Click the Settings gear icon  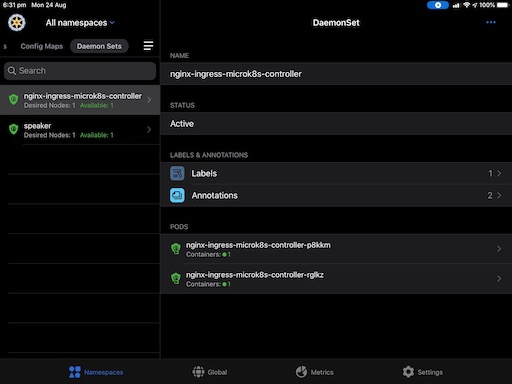click(x=408, y=372)
